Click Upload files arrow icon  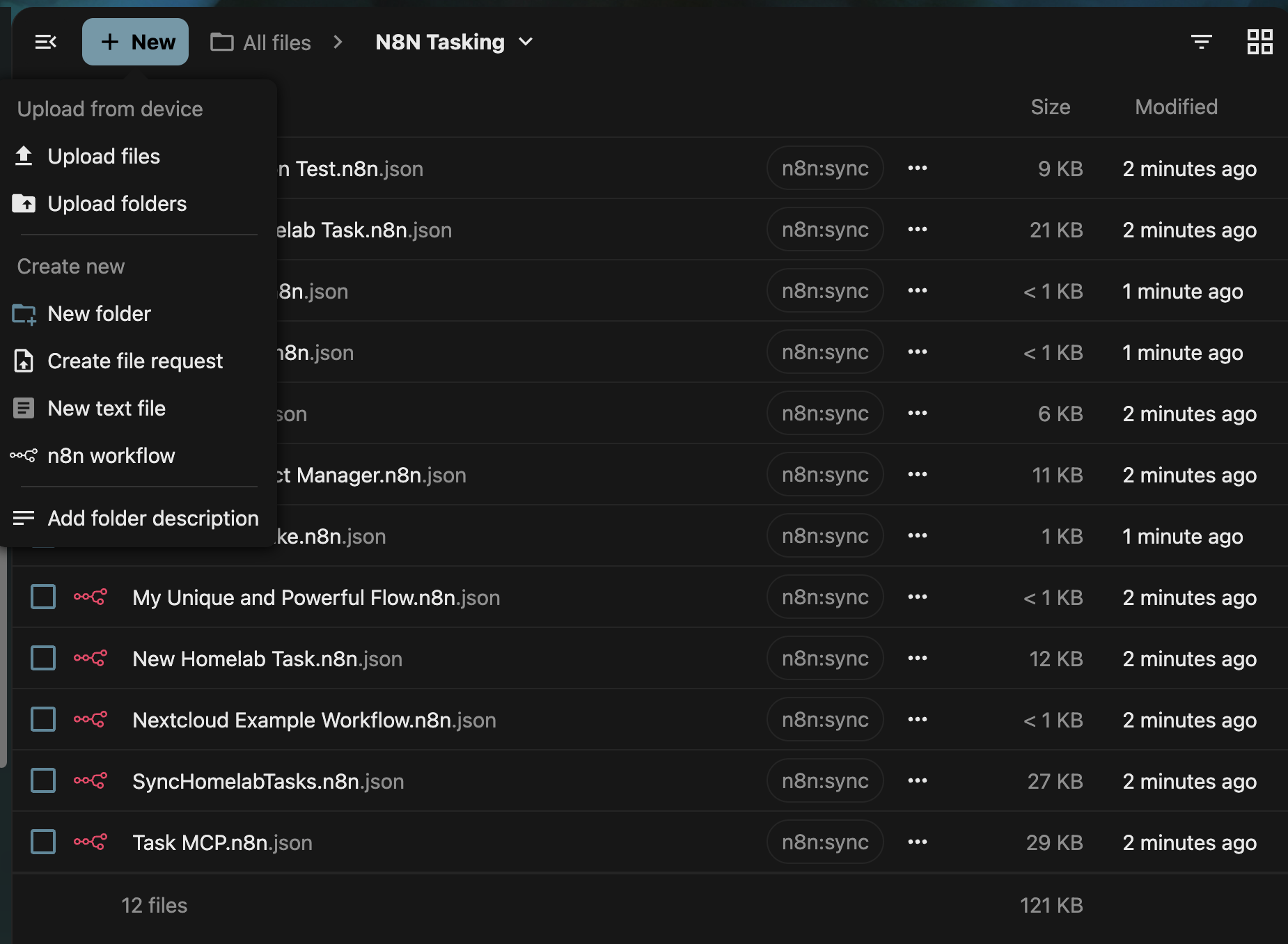pos(24,155)
